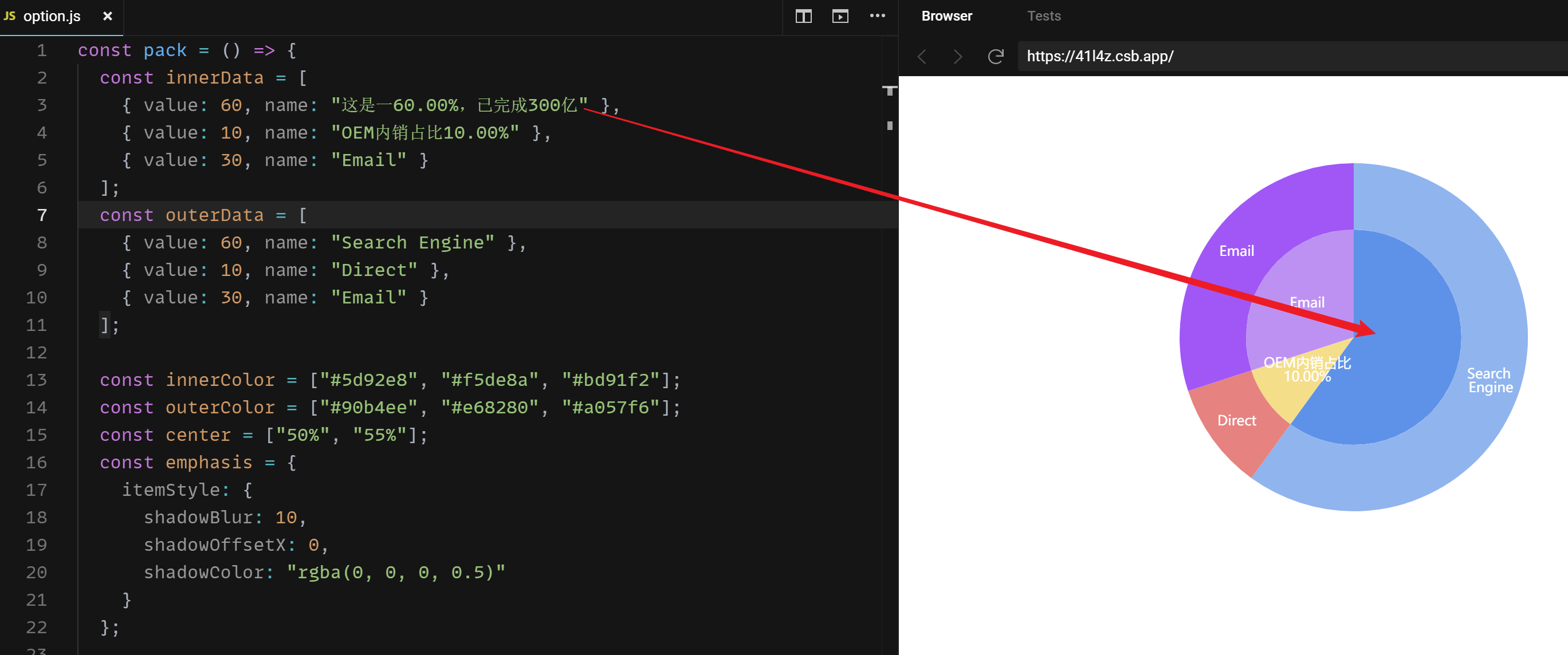Click the open preview pane icon
This screenshot has width=1568, height=655.
coord(840,17)
